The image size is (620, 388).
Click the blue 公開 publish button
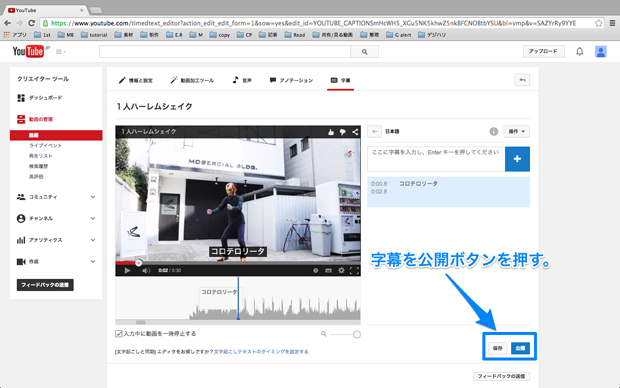click(520, 348)
